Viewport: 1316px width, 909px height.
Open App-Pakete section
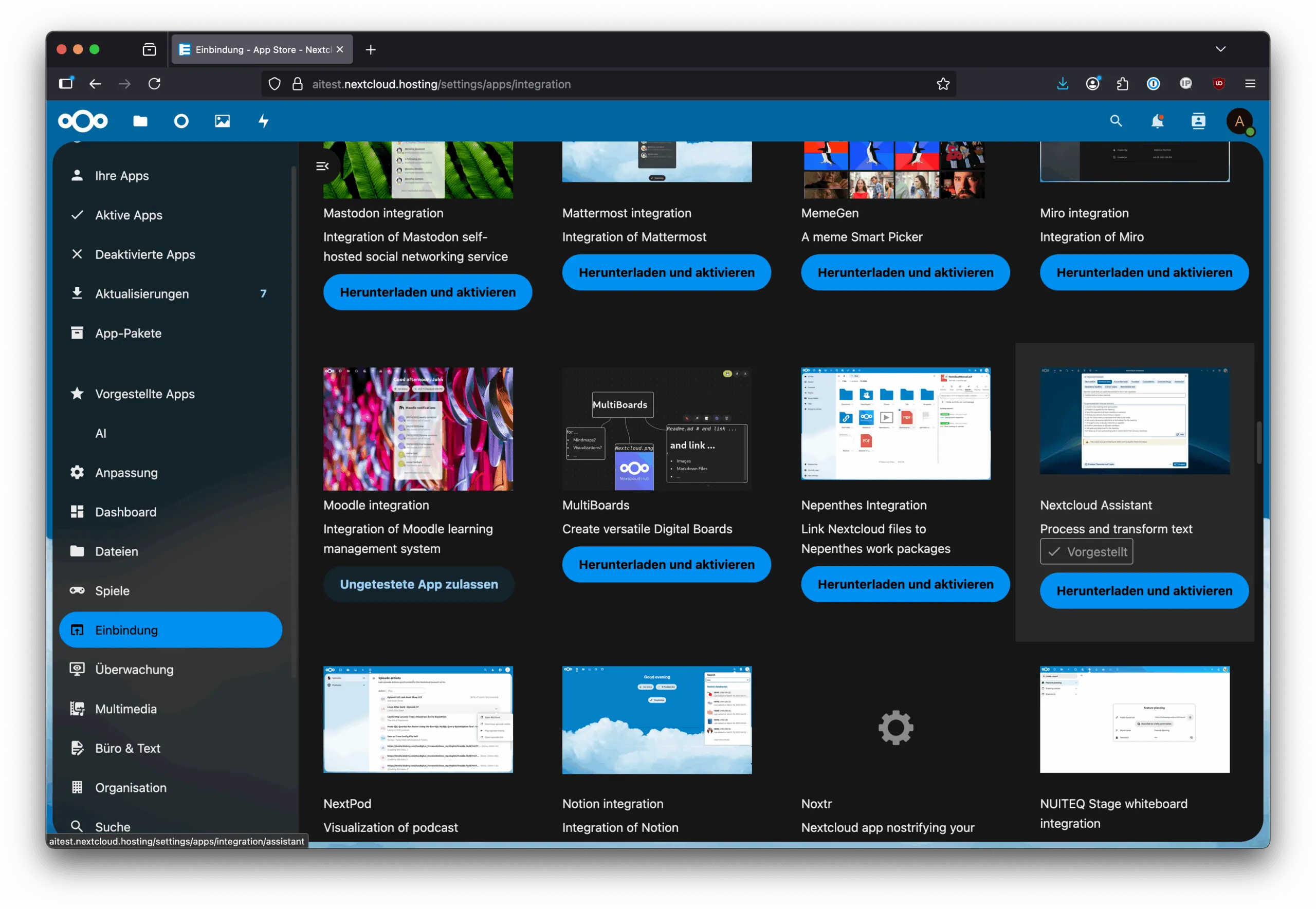pos(170,332)
